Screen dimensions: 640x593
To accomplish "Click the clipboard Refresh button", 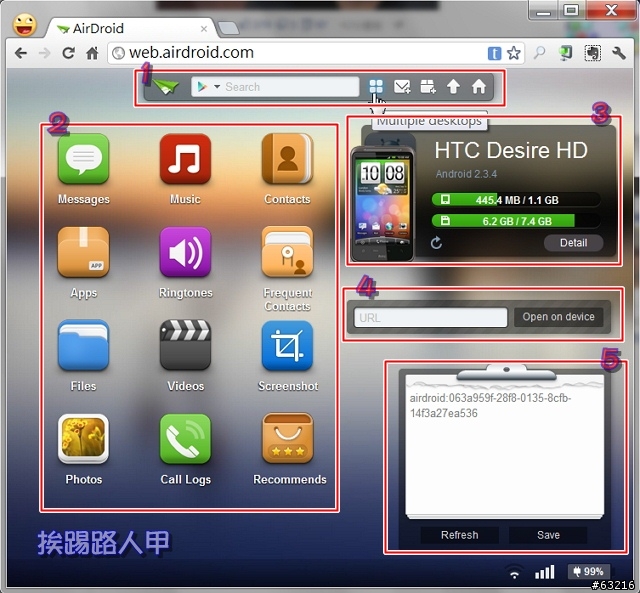I will tap(460, 535).
